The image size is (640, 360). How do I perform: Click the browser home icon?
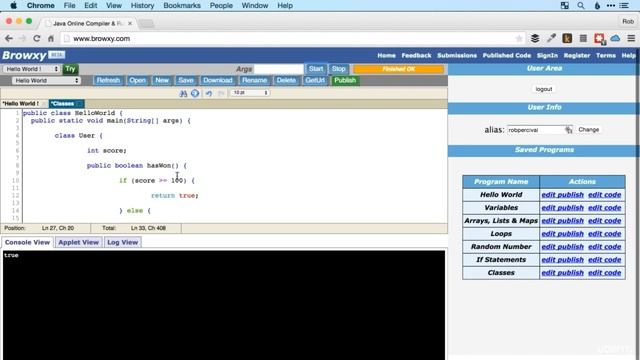[51, 38]
